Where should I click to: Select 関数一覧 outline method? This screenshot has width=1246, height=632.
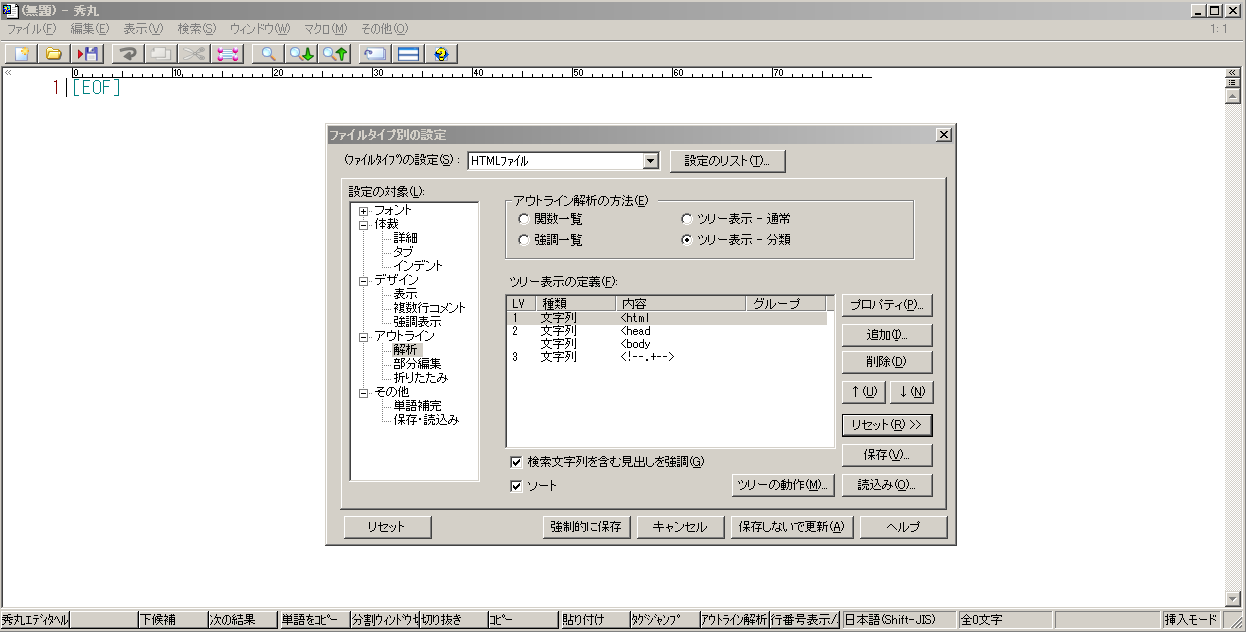pos(549,219)
